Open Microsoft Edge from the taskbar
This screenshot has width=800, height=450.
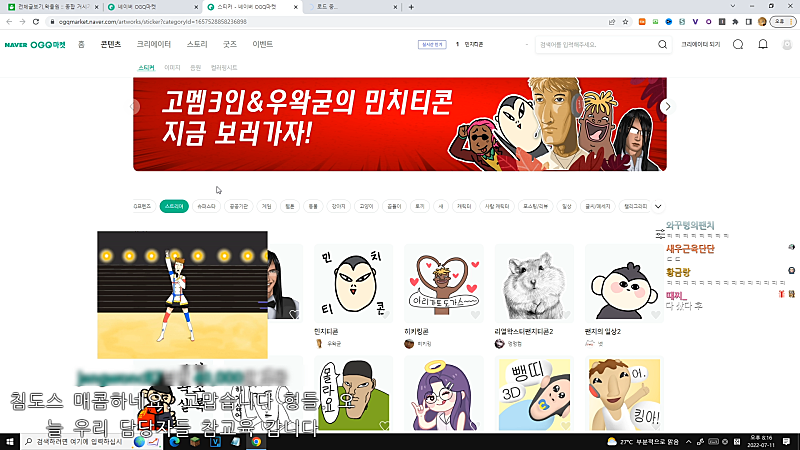pyautogui.click(x=174, y=442)
